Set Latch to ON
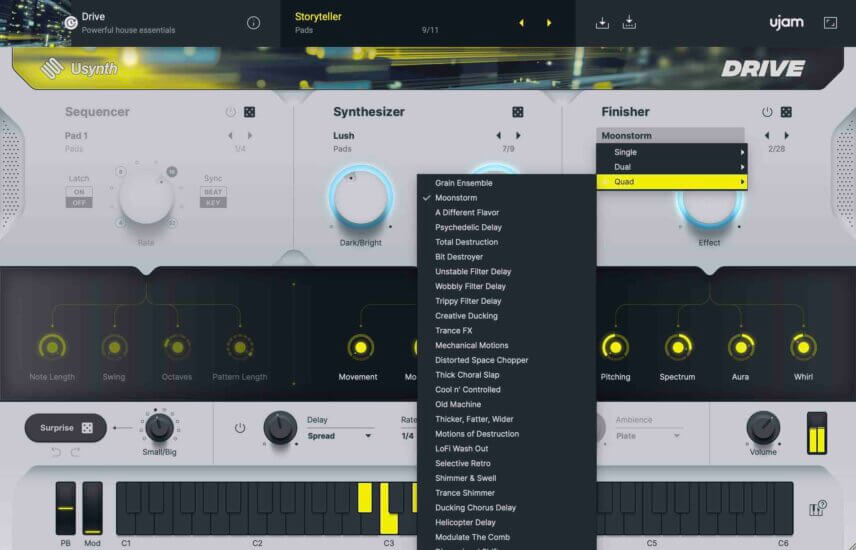Image resolution: width=856 pixels, height=550 pixels. (79, 192)
